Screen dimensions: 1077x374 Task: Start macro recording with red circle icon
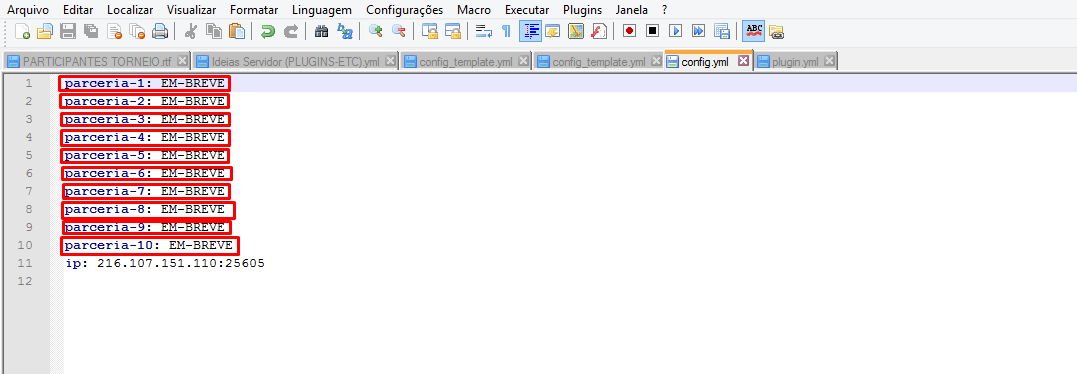pyautogui.click(x=629, y=31)
